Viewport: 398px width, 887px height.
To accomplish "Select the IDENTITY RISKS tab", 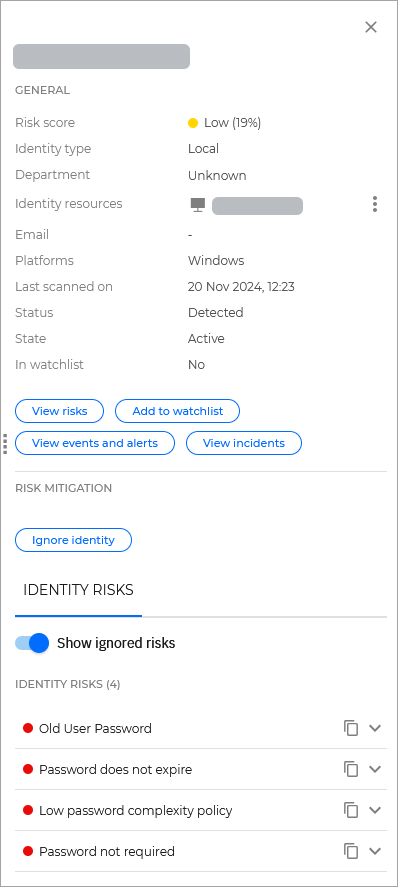I will (x=79, y=590).
